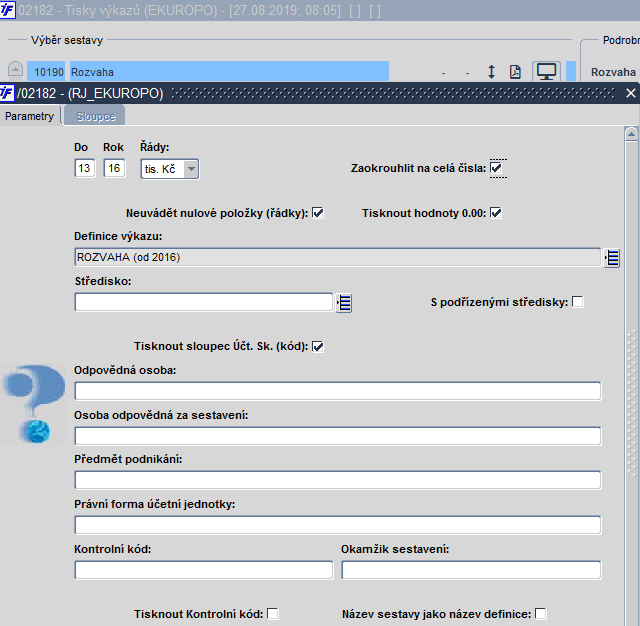Enable S podřízenými středisky checkbox
The height and width of the screenshot is (626, 640).
tap(578, 302)
